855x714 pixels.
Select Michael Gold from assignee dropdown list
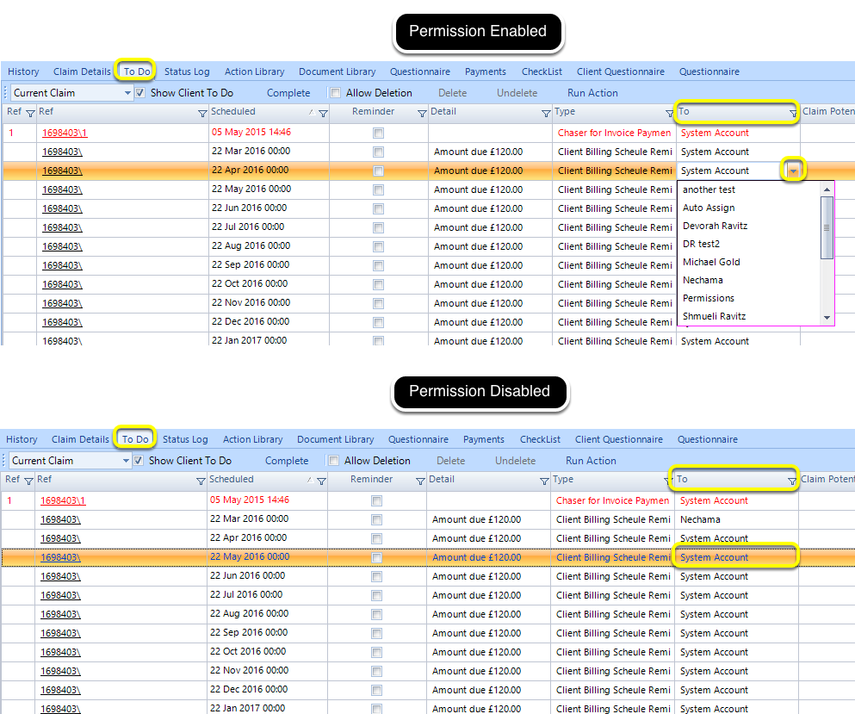[x=711, y=262]
